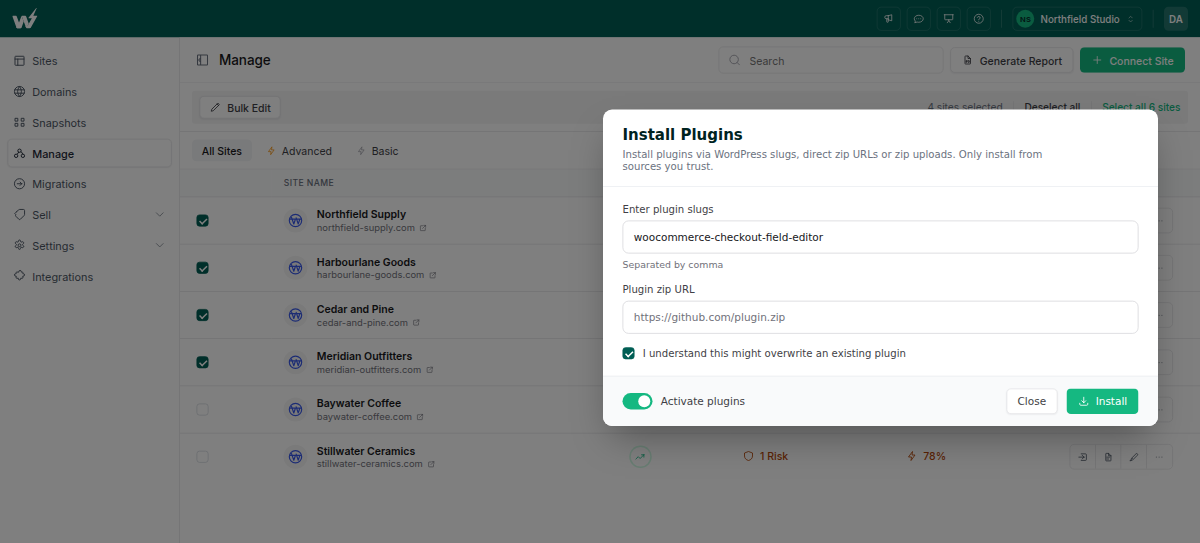Click the WordPress icon for Meridian Outfitters

(296, 362)
